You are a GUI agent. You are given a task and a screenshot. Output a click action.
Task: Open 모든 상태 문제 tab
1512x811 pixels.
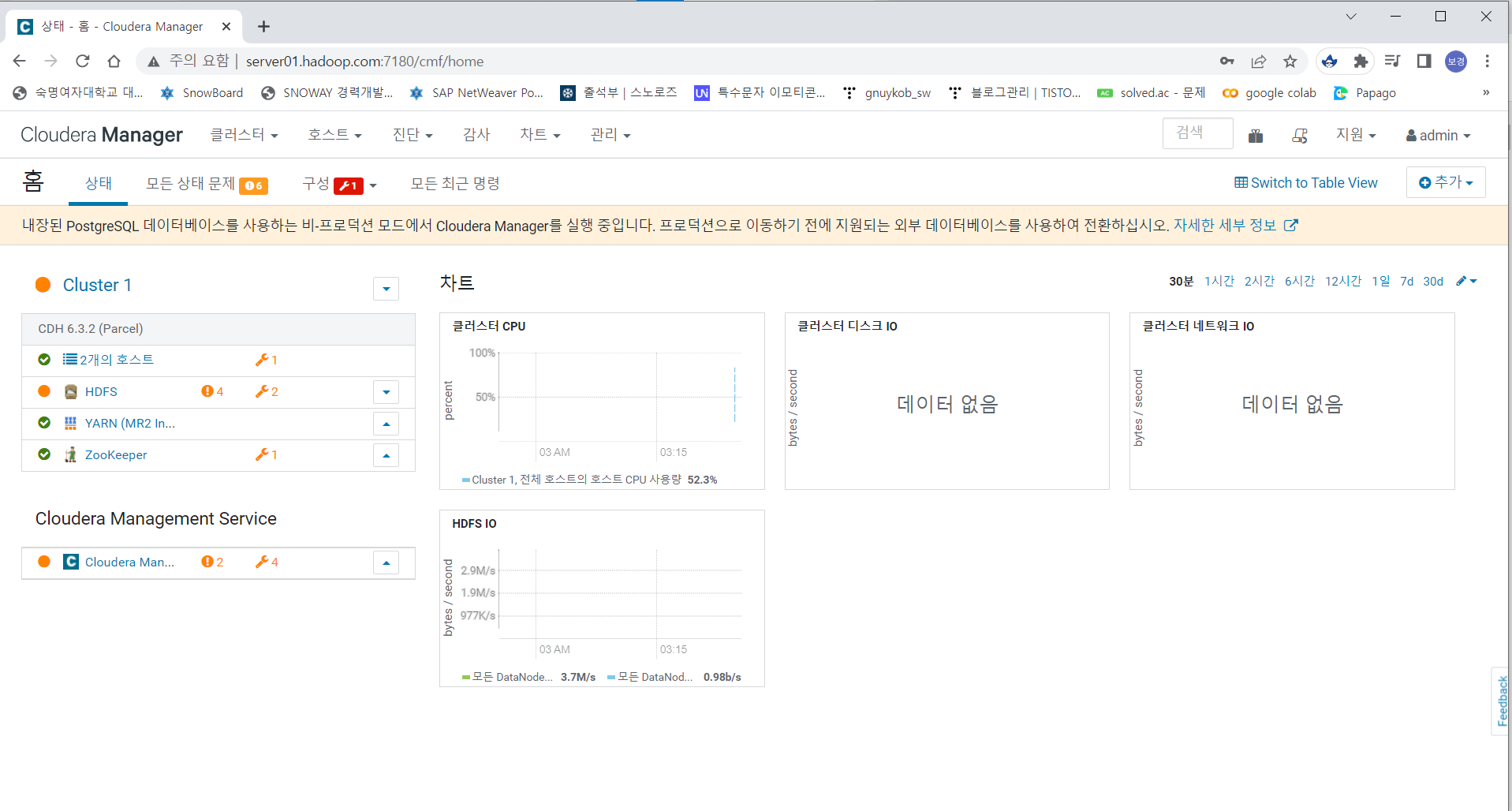click(x=207, y=184)
